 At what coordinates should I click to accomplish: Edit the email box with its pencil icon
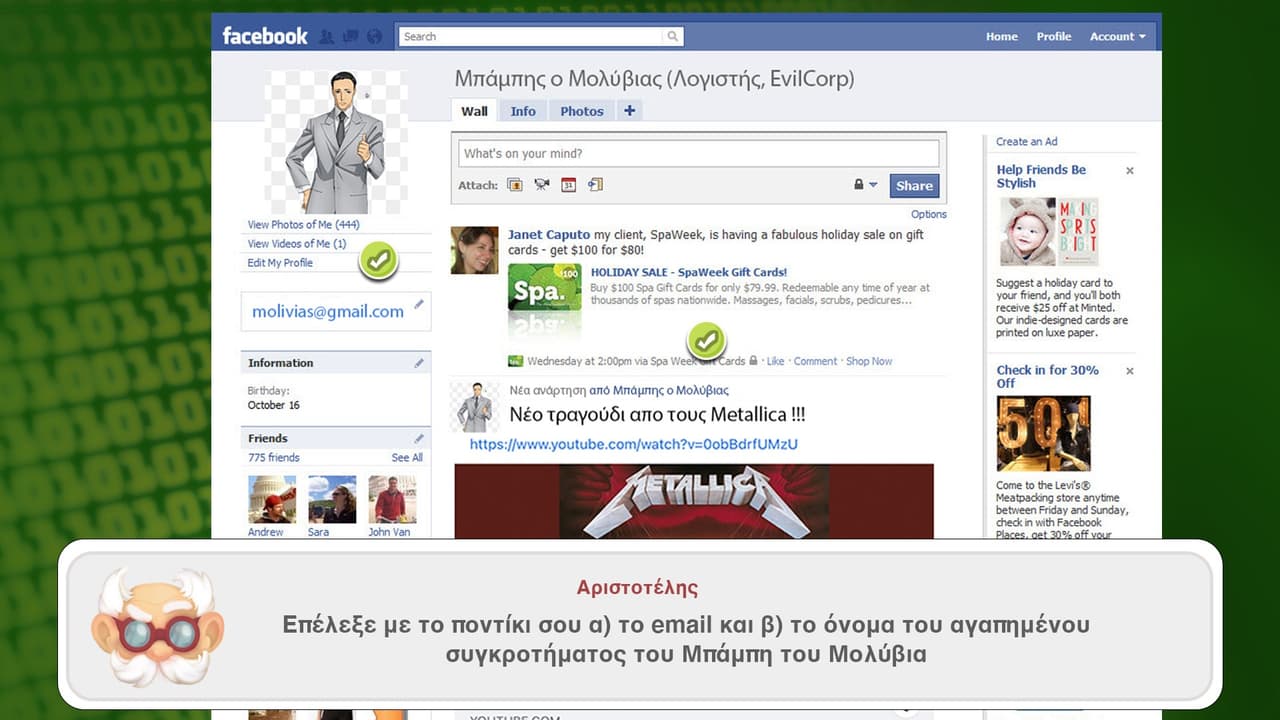[419, 304]
